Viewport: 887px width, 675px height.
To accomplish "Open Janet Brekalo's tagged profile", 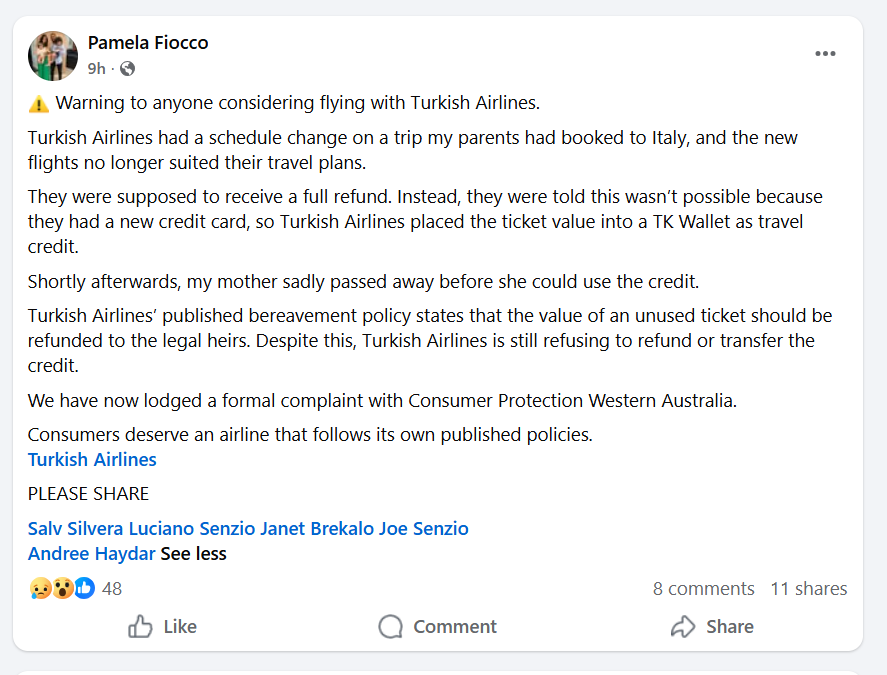I will pyautogui.click(x=317, y=528).
